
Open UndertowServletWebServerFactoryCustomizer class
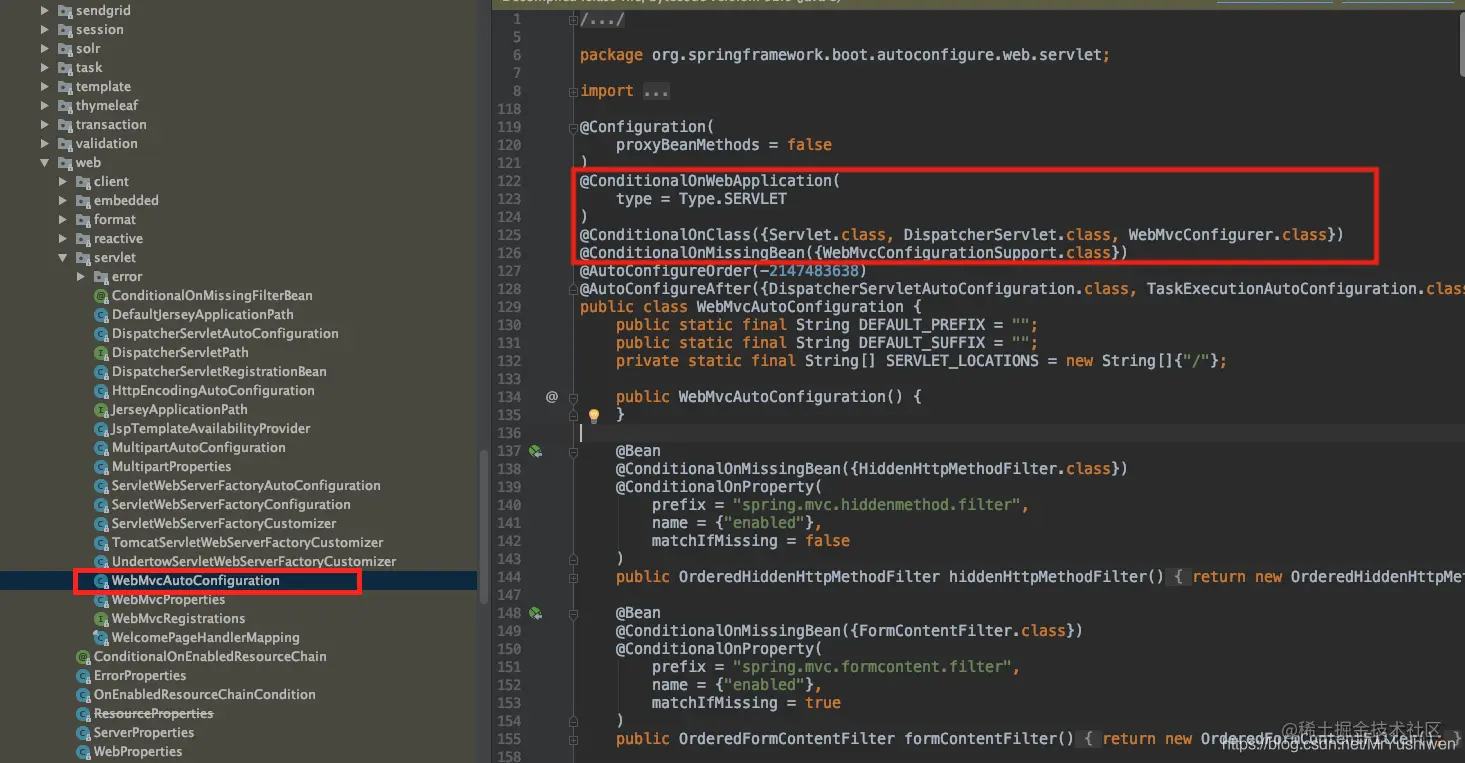(x=254, y=562)
